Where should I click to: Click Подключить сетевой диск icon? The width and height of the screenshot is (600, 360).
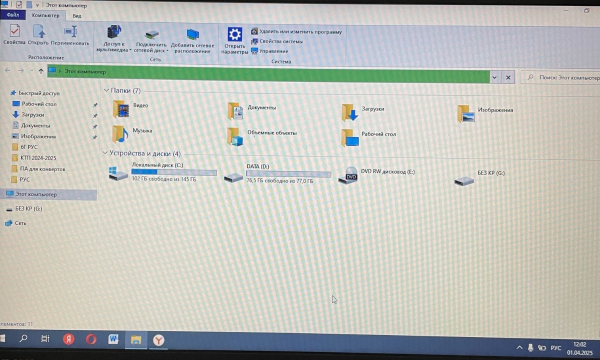[x=152, y=40]
